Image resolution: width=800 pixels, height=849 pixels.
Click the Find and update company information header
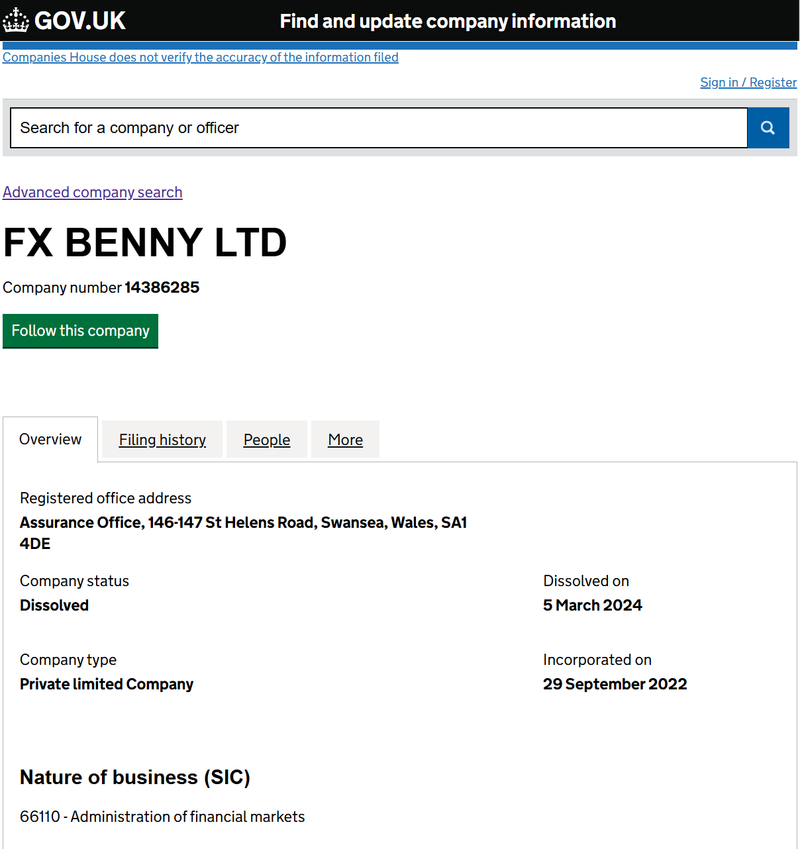448,21
